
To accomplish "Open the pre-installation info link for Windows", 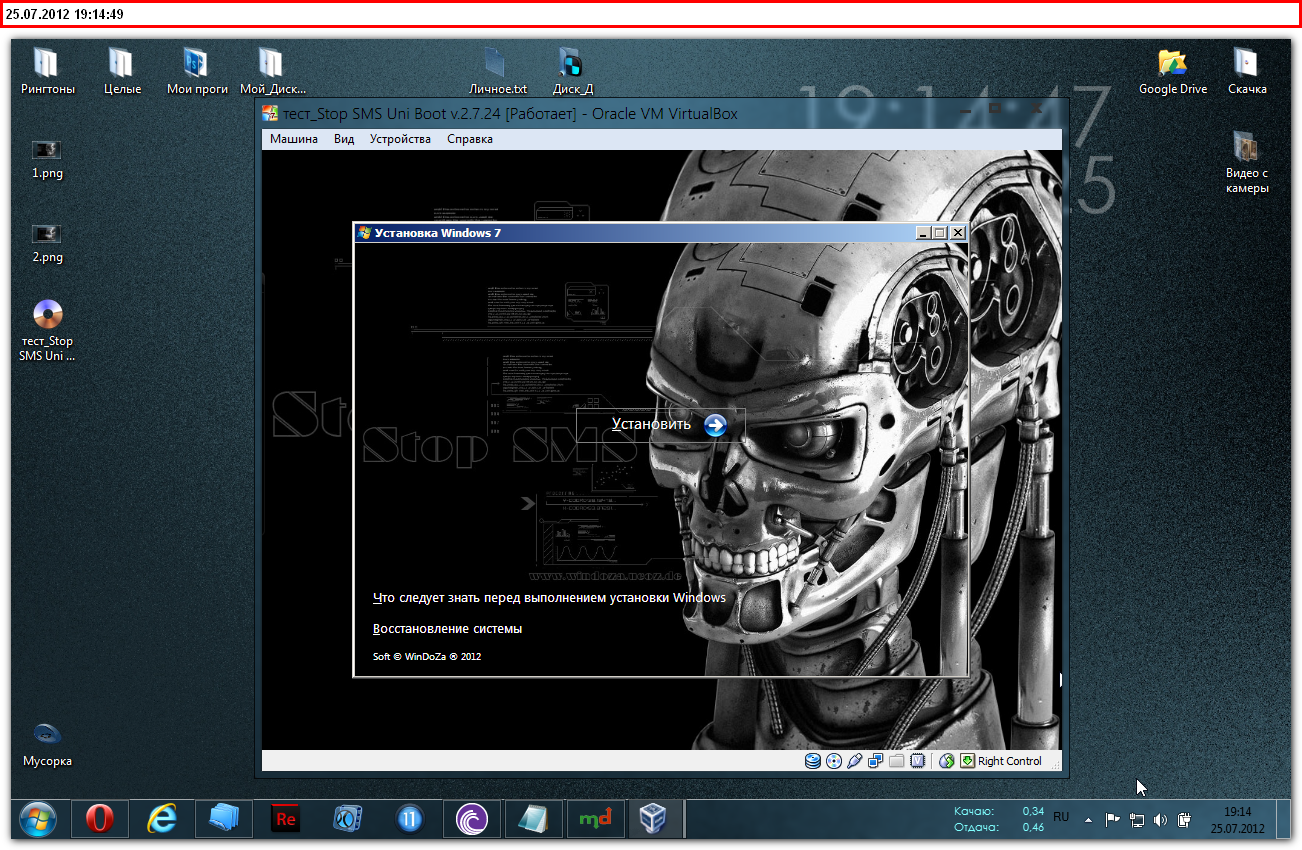I will pos(549,598).
